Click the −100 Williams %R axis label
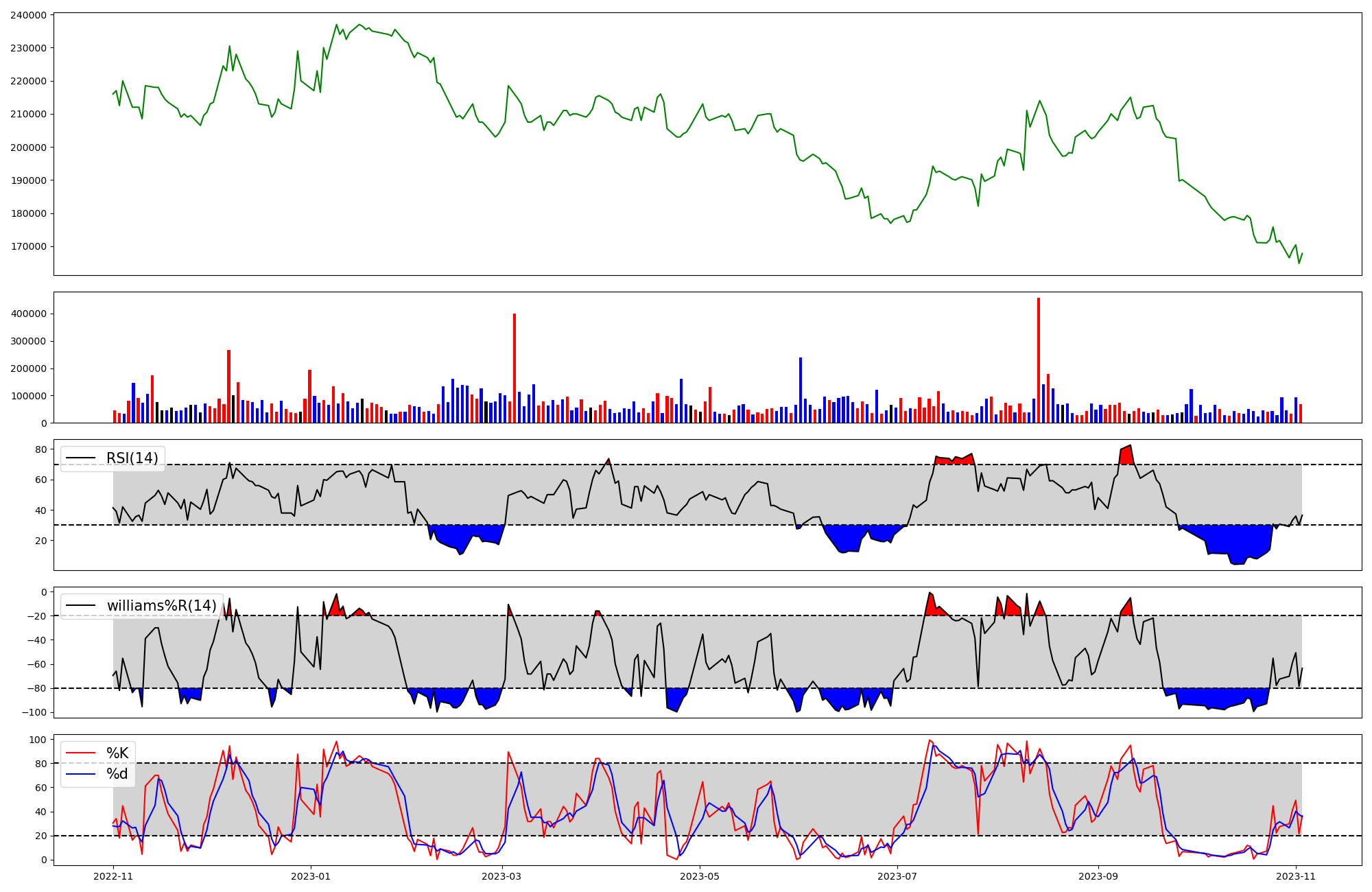 tap(34, 712)
